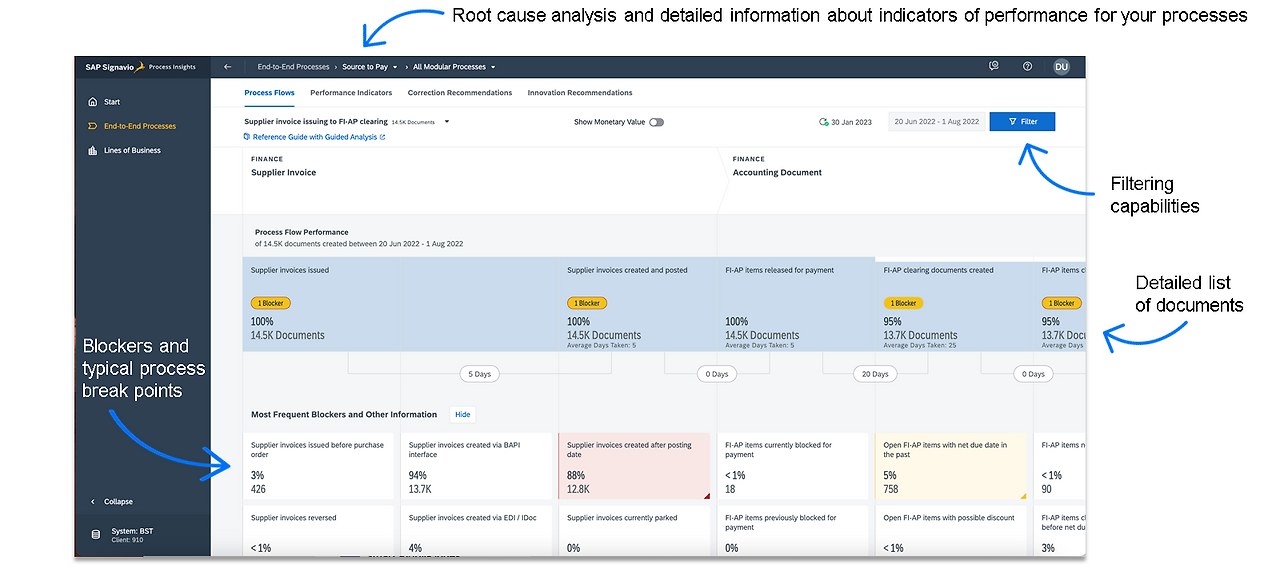
Task: Open the Supplier invoices reversed card
Action: point(320,531)
